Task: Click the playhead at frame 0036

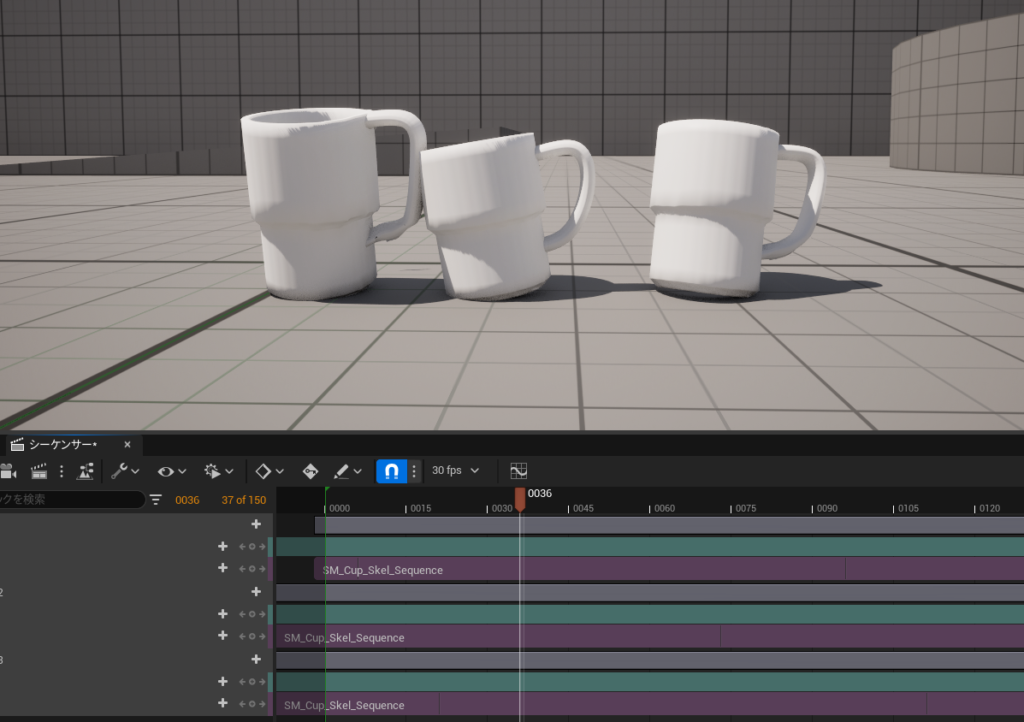Action: point(520,497)
